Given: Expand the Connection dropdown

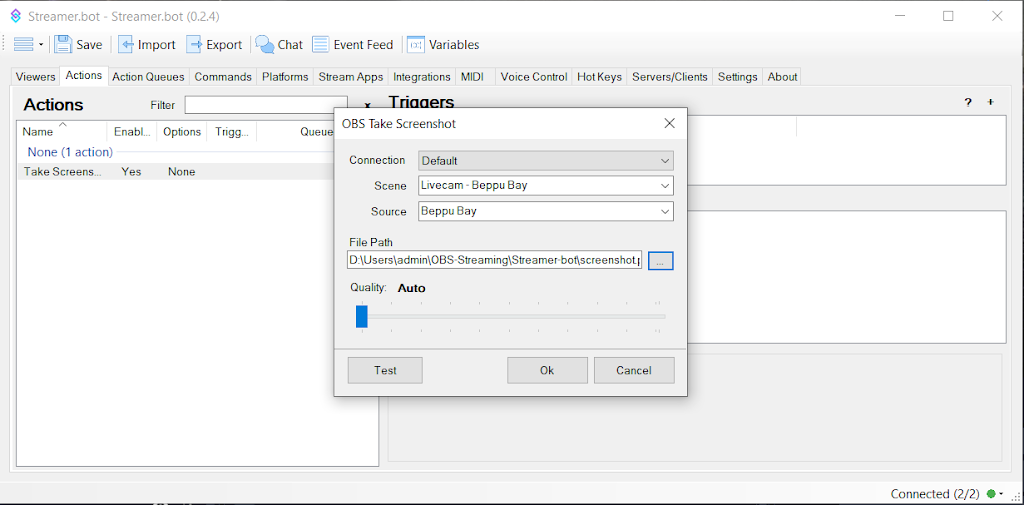Looking at the screenshot, I should [546, 160].
